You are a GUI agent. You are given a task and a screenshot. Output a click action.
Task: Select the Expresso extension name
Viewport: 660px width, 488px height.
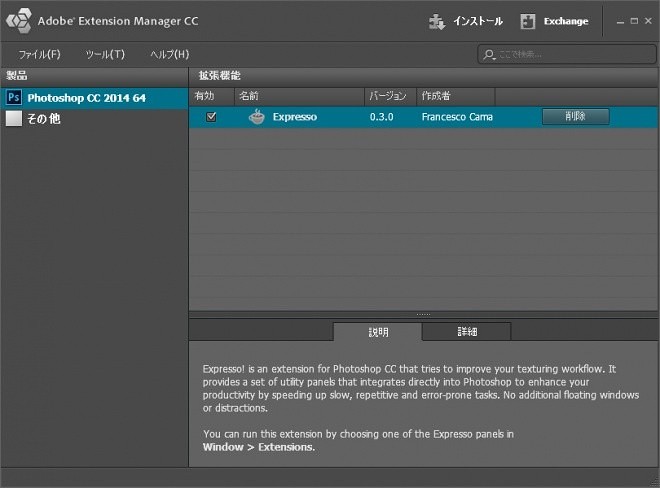(x=295, y=117)
